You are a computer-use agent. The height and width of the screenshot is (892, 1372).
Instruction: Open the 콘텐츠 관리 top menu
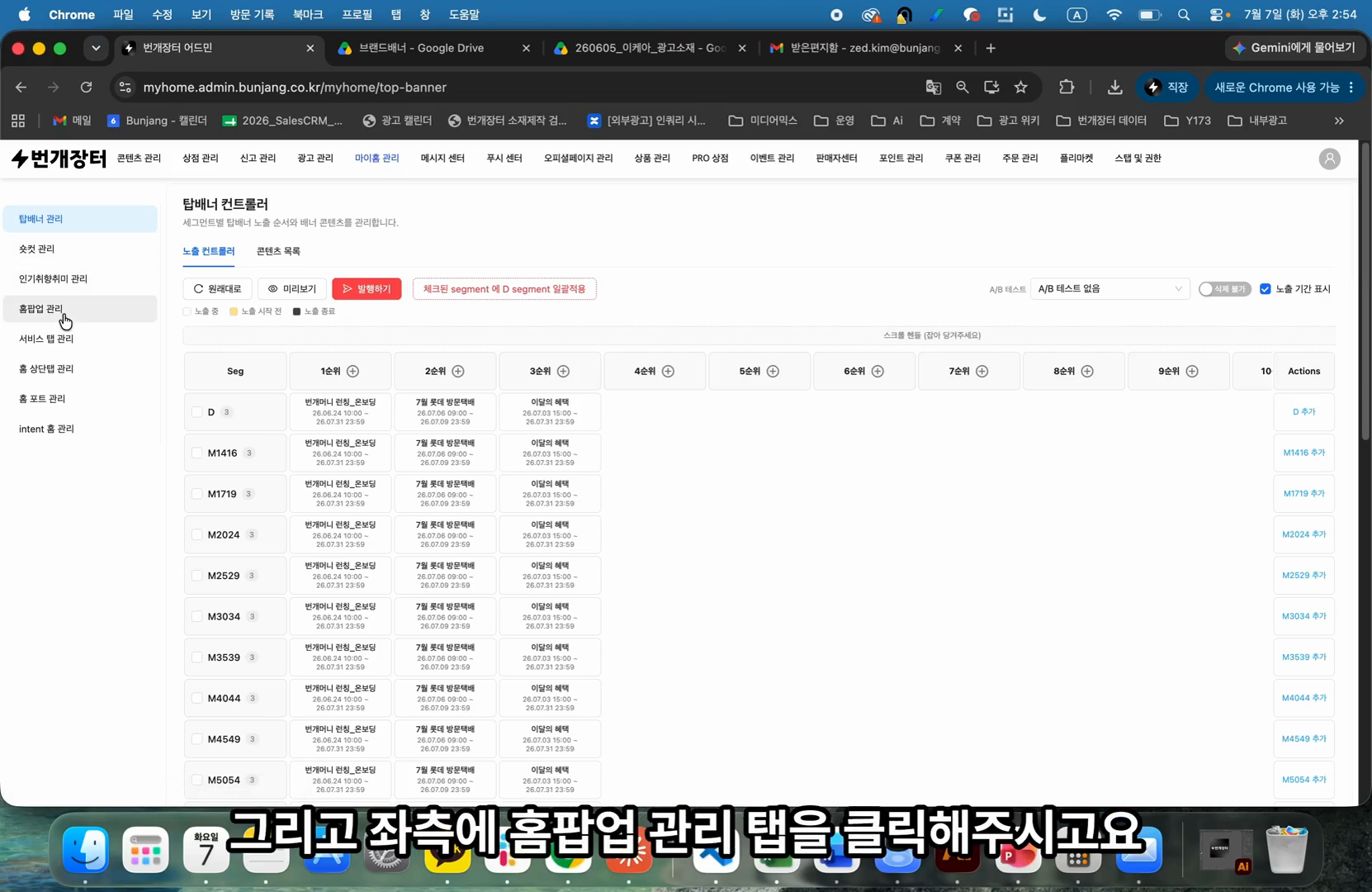pos(139,159)
